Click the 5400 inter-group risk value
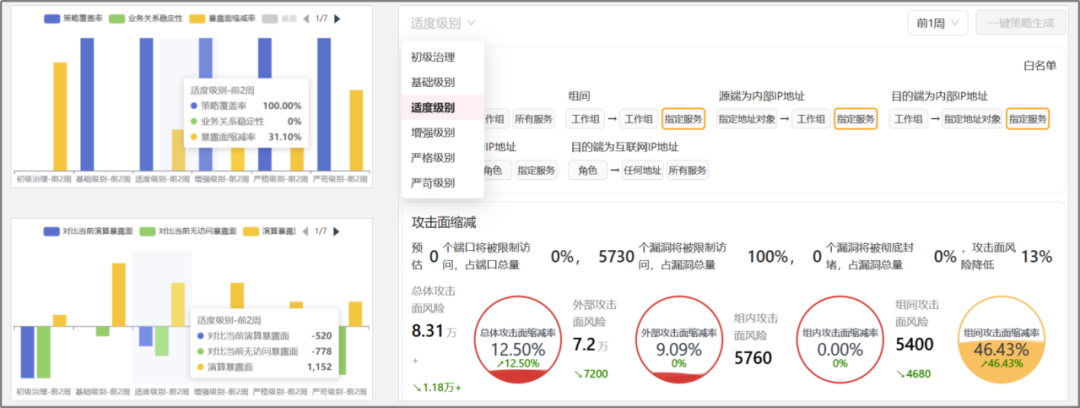The height and width of the screenshot is (408, 1080). pos(915,344)
